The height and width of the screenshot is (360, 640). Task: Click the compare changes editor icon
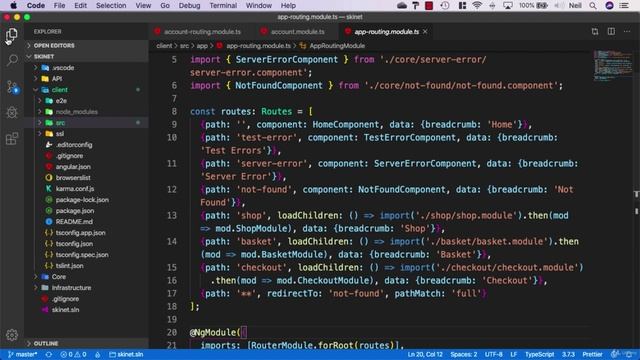[595, 31]
